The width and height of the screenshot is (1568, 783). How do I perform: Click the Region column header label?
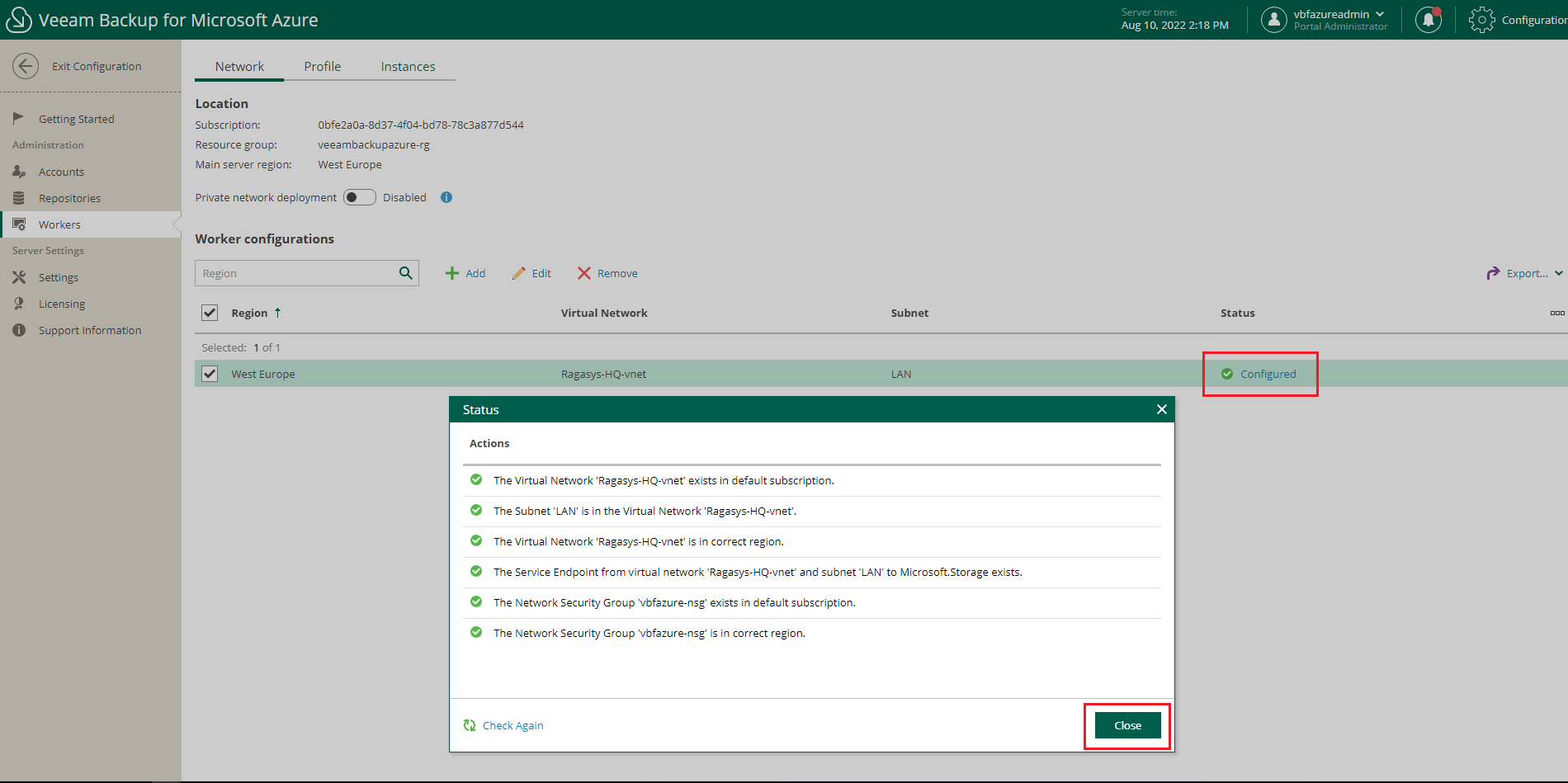(x=249, y=313)
